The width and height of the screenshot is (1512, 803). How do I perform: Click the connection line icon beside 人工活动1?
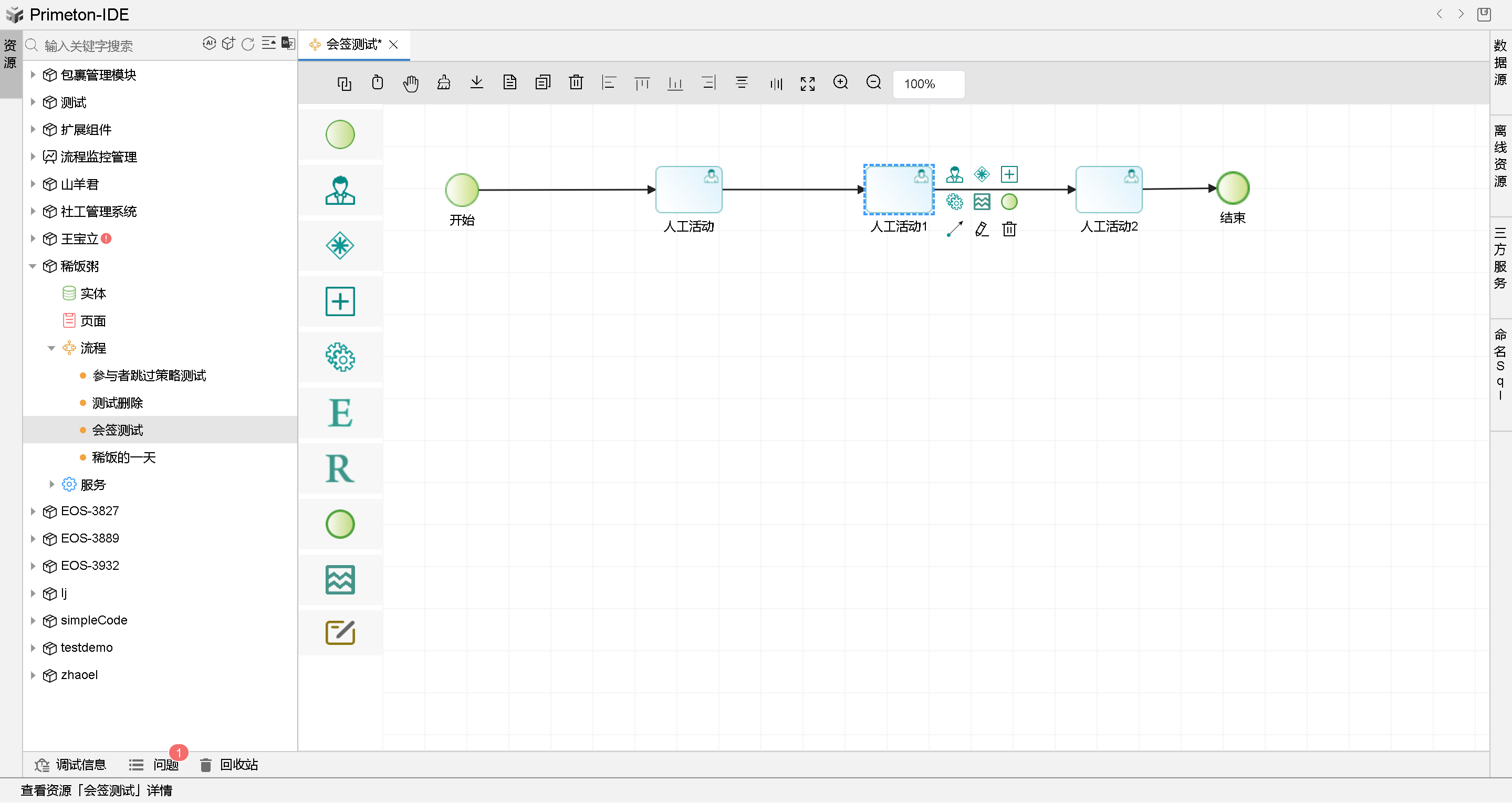tap(954, 229)
